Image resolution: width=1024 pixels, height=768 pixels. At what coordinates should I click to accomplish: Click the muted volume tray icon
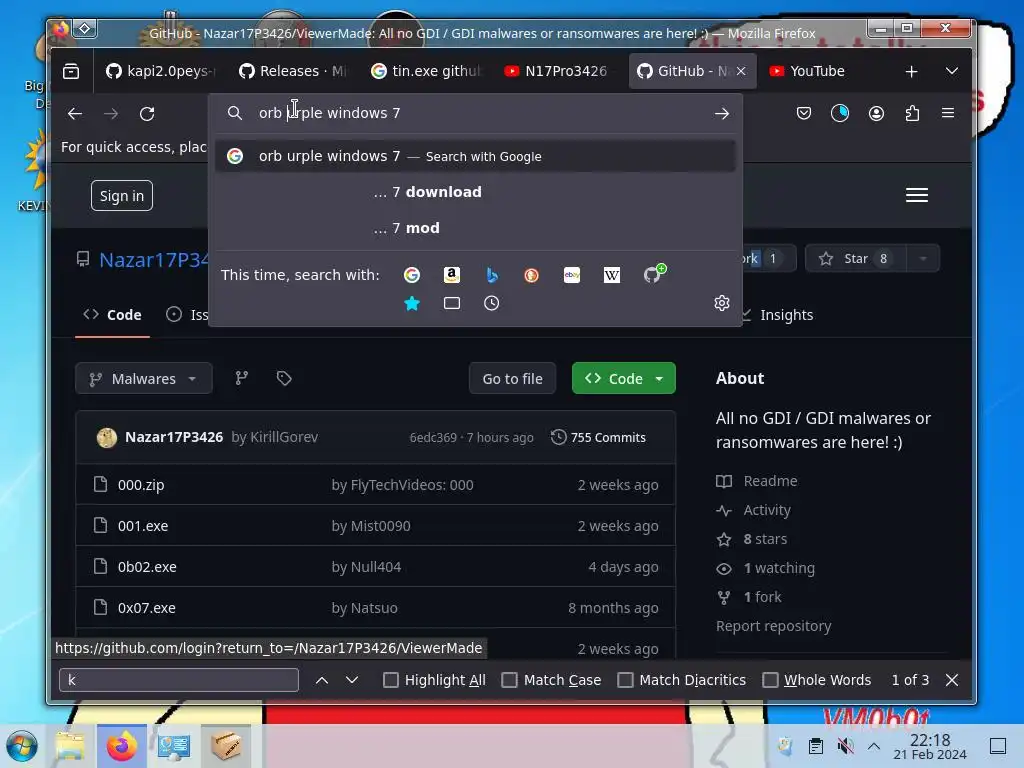(x=845, y=746)
